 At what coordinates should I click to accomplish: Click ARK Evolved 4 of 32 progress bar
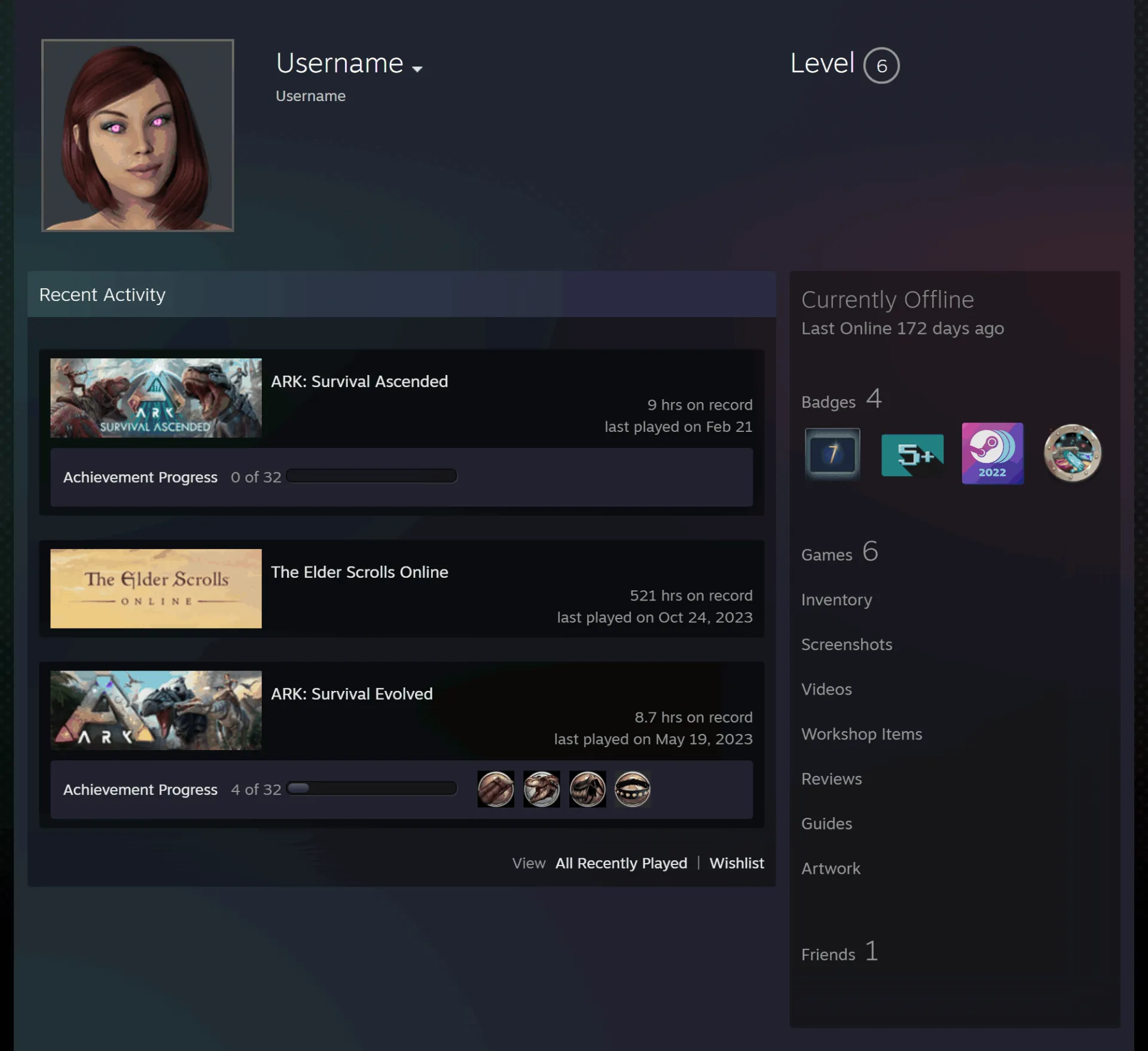pos(371,788)
